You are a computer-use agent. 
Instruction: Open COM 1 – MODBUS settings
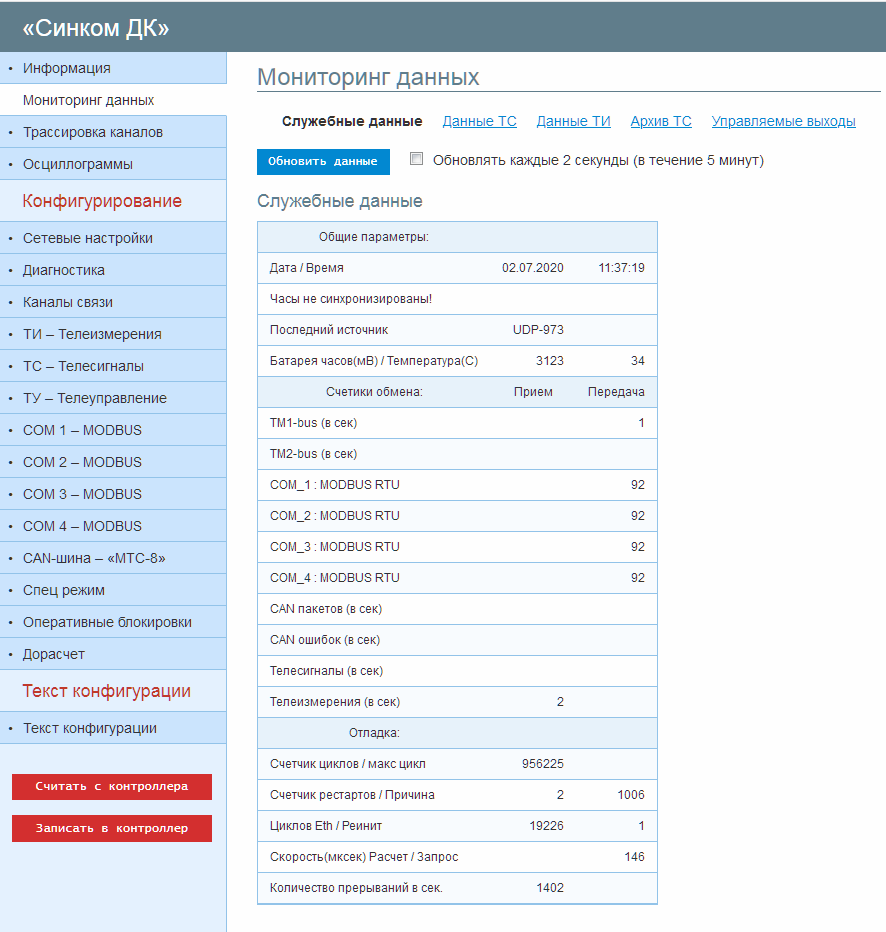coord(82,430)
